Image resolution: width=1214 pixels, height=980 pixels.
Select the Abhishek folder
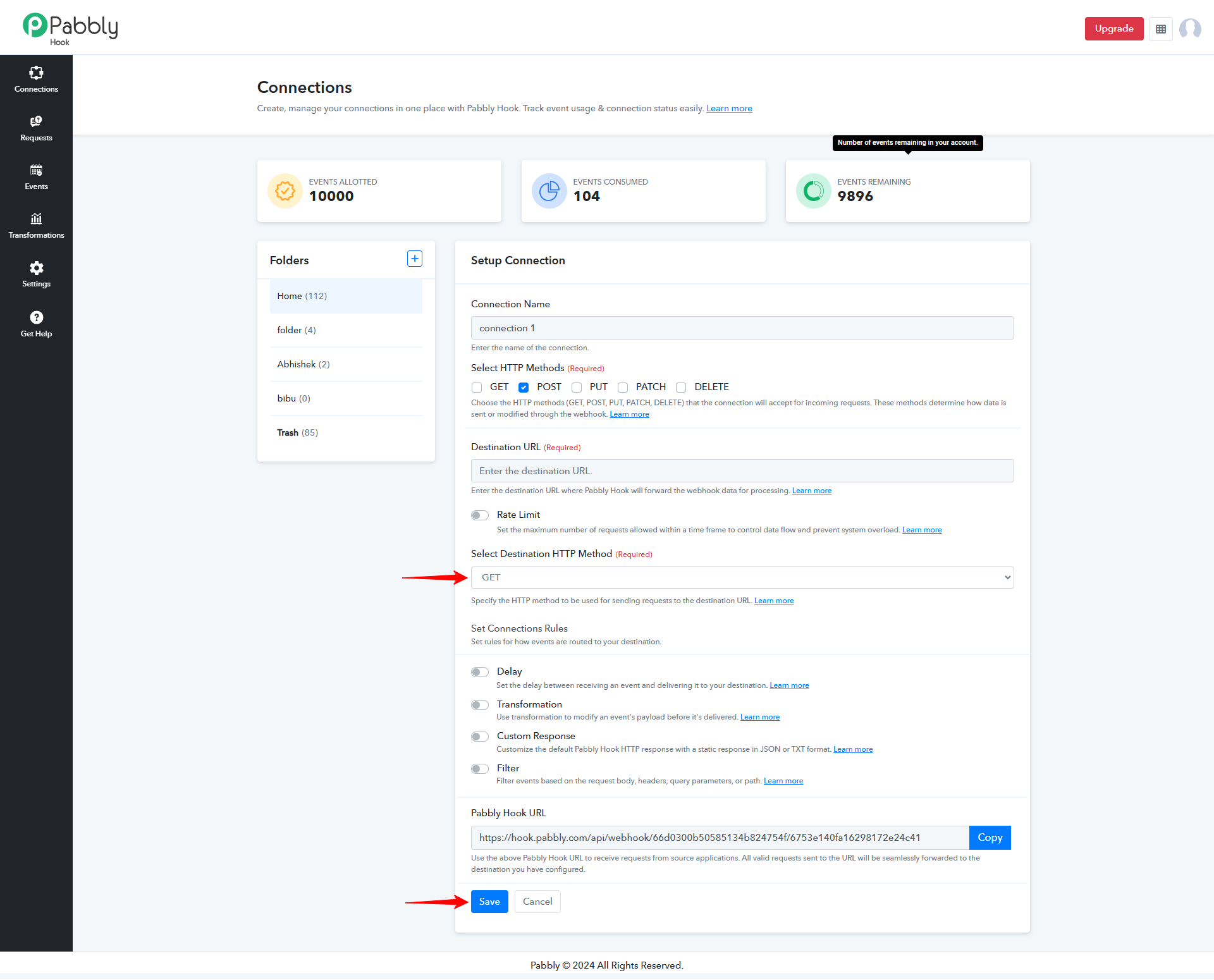click(x=346, y=364)
